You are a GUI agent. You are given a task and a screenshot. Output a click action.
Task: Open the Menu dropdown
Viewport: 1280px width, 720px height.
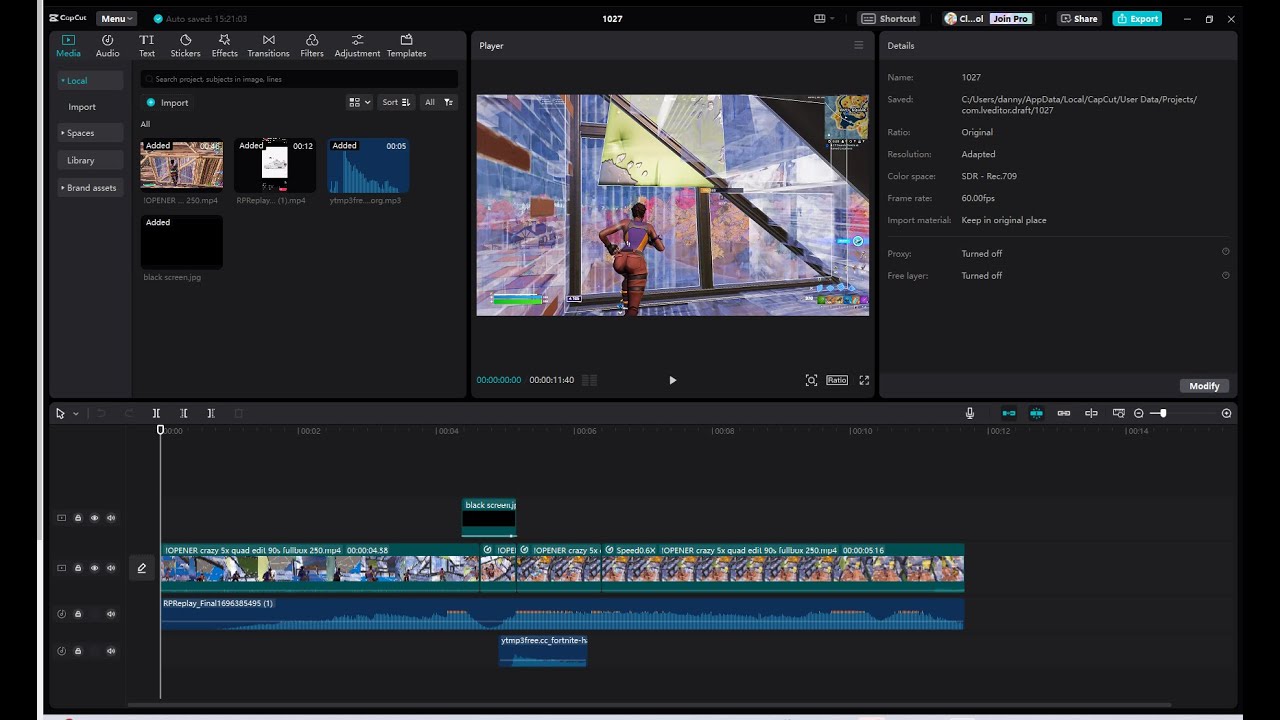click(116, 19)
